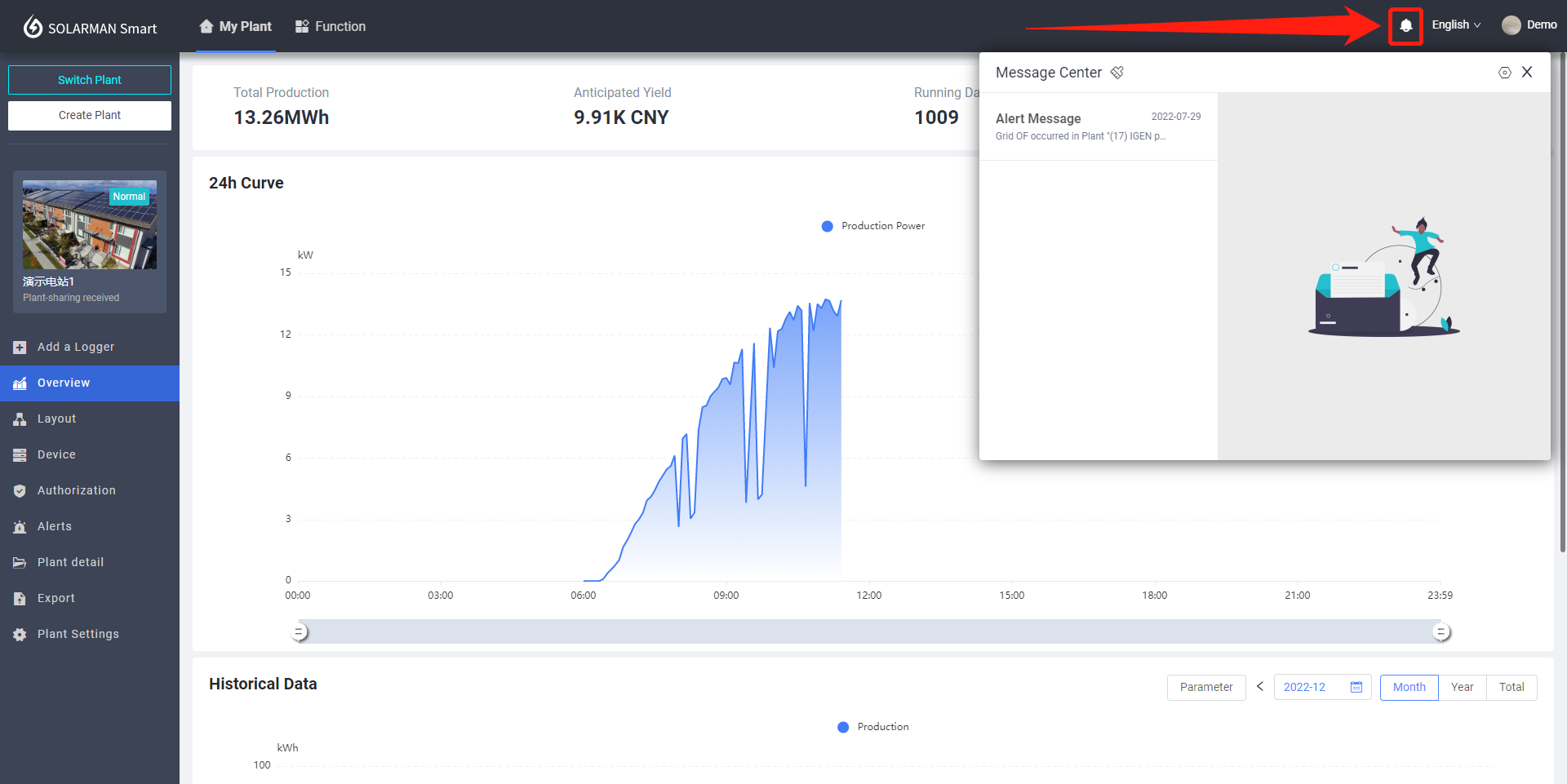
Task: Click the Normal status badge
Action: tap(129, 197)
